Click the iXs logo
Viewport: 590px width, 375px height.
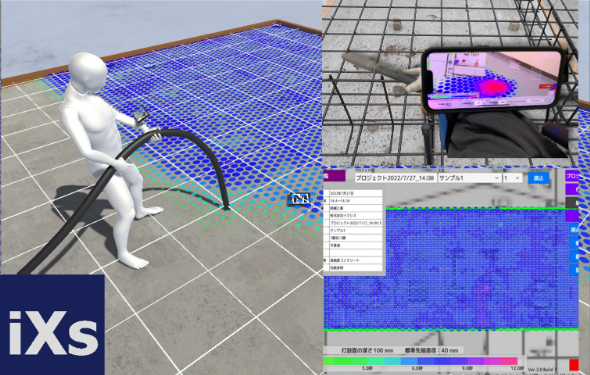(x=52, y=325)
